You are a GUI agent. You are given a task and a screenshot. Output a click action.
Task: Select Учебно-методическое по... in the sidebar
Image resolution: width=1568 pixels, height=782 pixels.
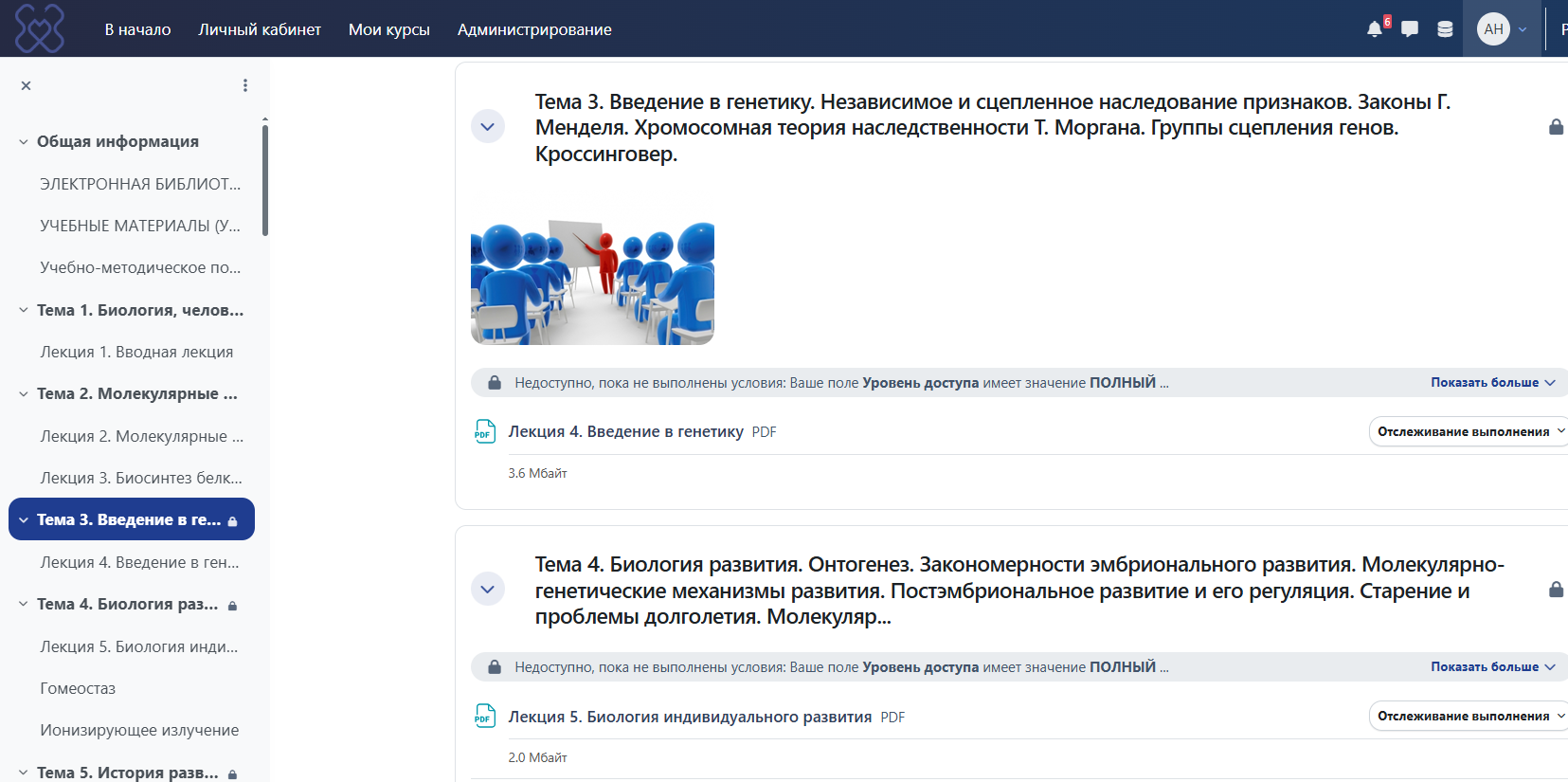pos(140,267)
